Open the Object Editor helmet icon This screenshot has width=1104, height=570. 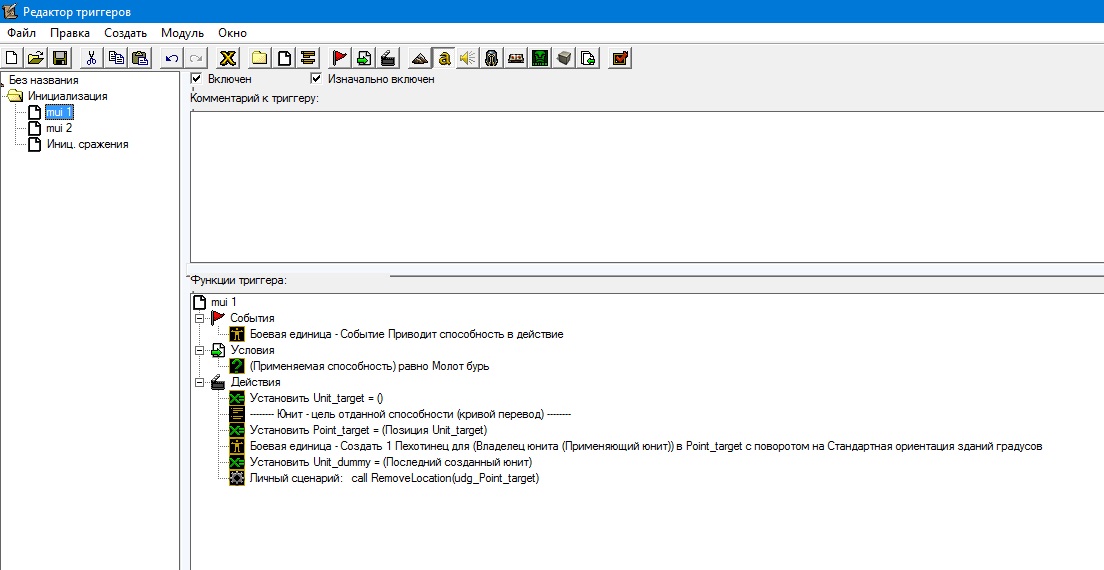pos(492,58)
